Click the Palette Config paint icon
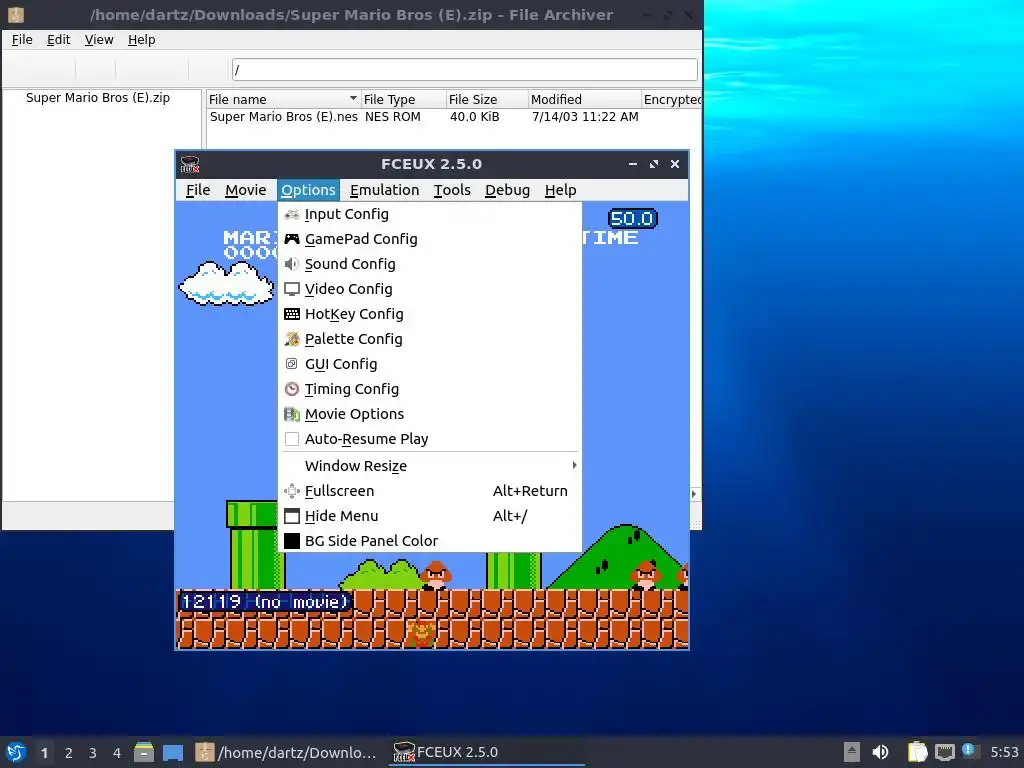Screen dimensions: 1024x768 point(292,339)
